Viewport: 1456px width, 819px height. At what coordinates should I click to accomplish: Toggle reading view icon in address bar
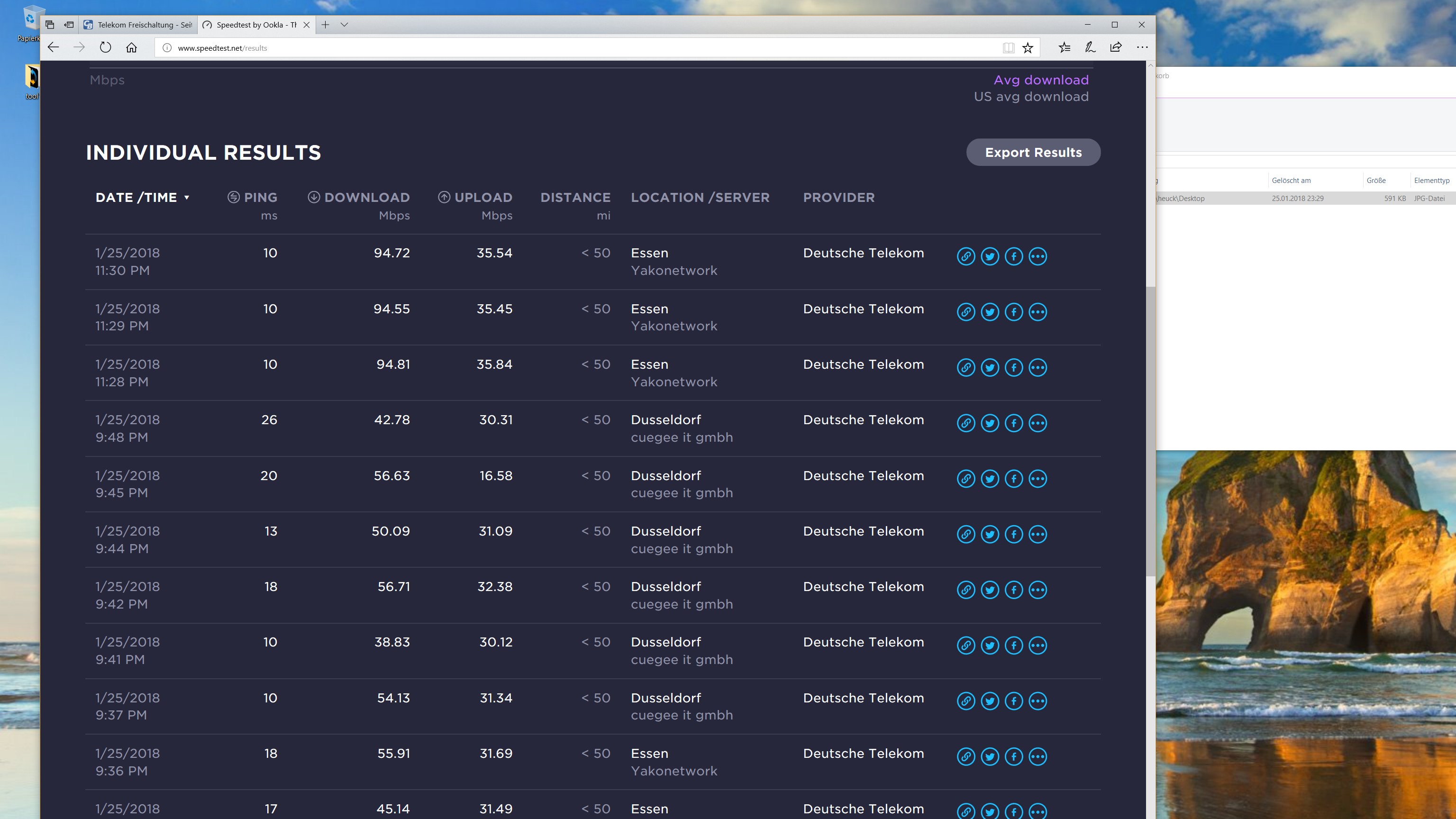(x=1009, y=48)
